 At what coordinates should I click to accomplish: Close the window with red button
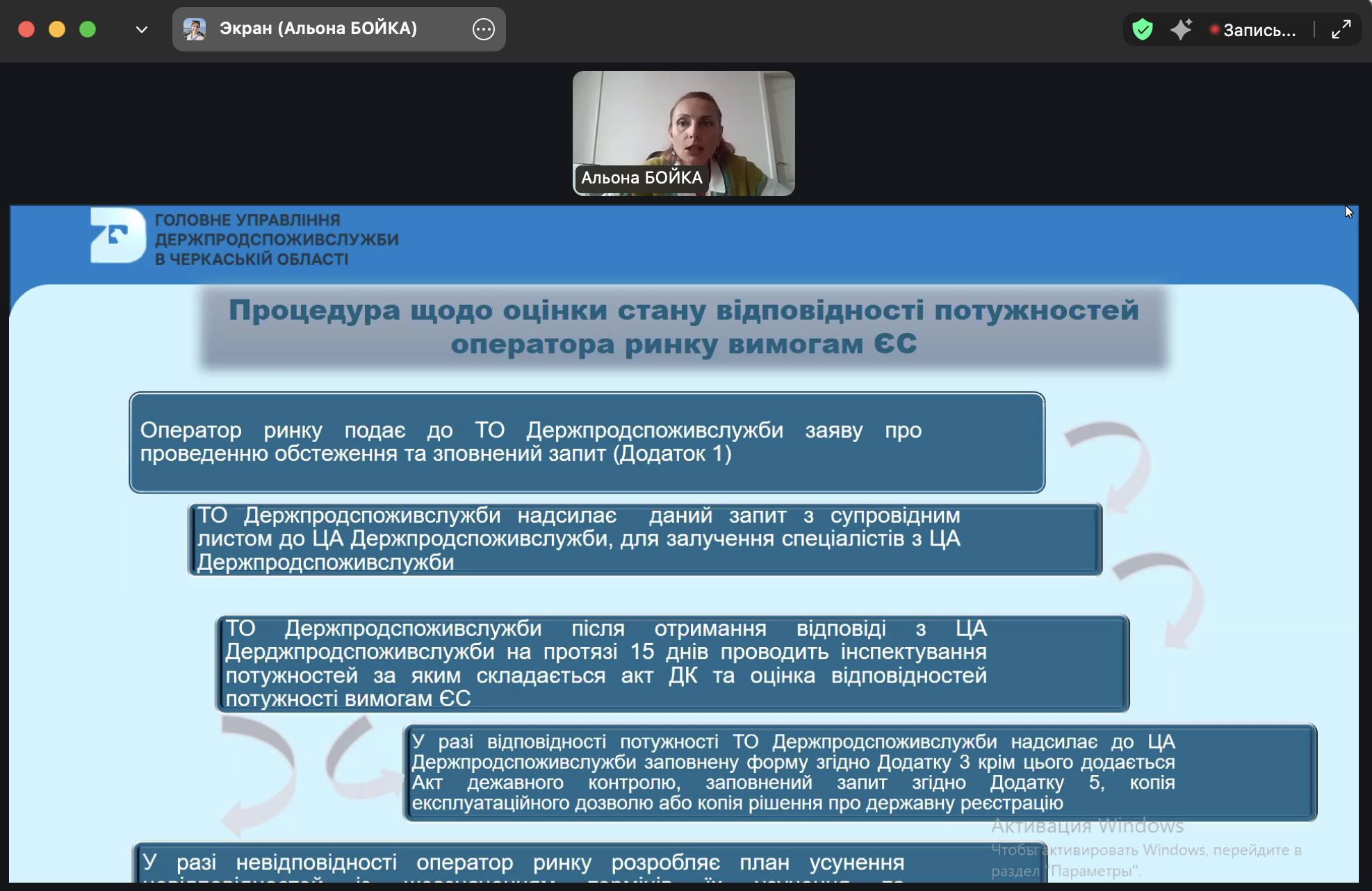26,29
